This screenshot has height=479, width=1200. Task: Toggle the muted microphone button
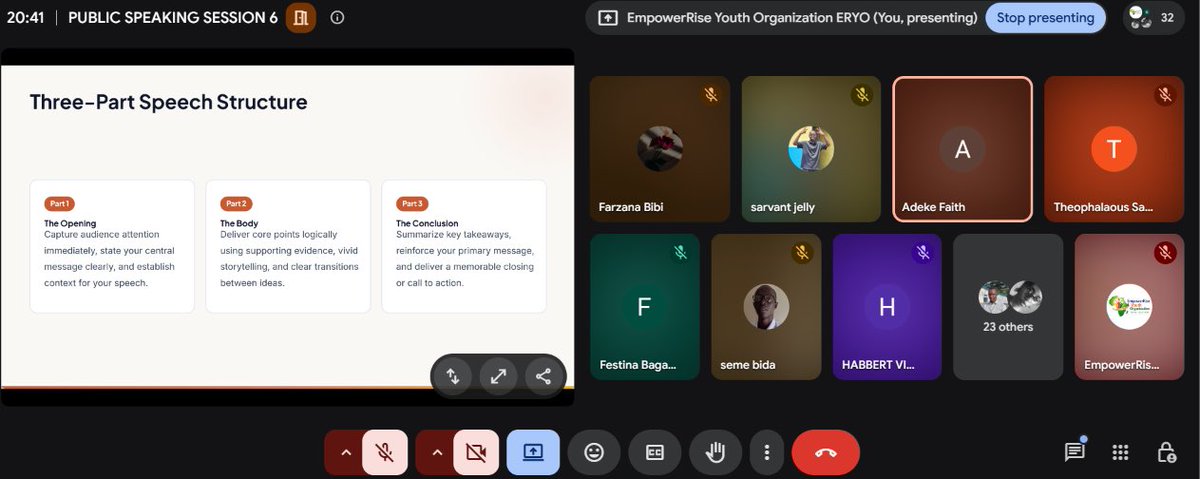coord(384,452)
